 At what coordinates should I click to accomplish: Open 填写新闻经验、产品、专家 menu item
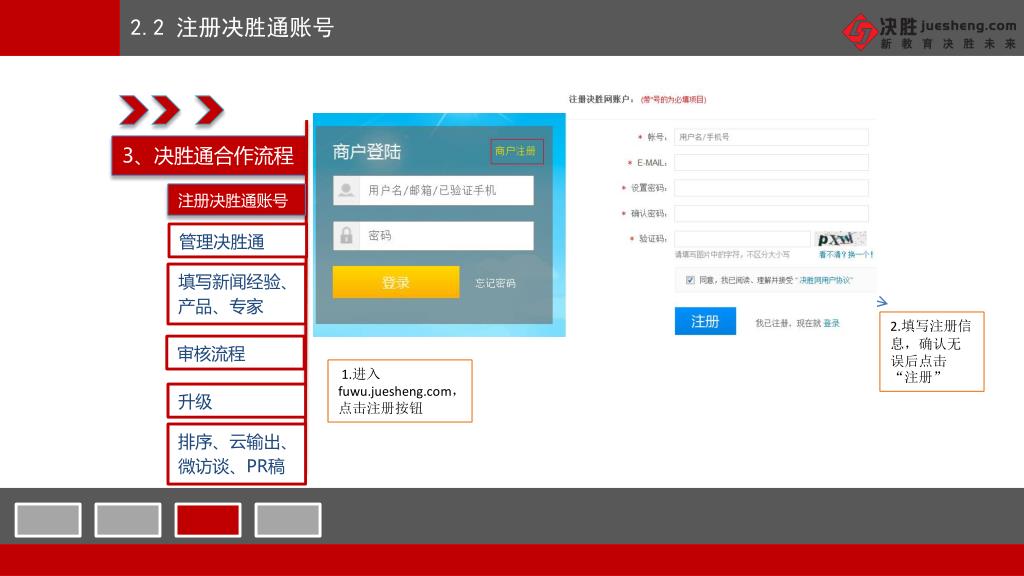pos(236,294)
